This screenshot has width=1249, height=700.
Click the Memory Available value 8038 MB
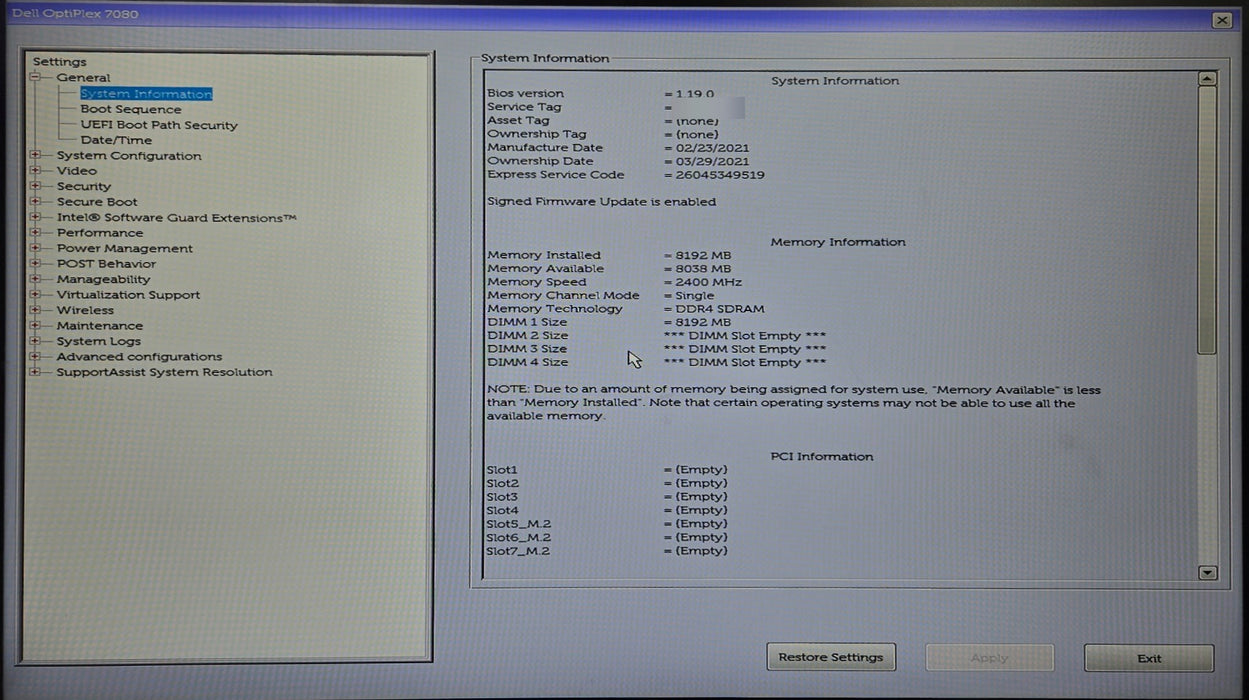pyautogui.click(x=703, y=269)
